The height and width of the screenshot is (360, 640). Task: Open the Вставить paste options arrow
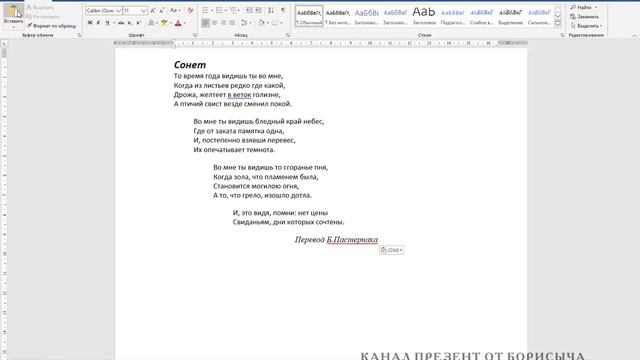point(13,27)
